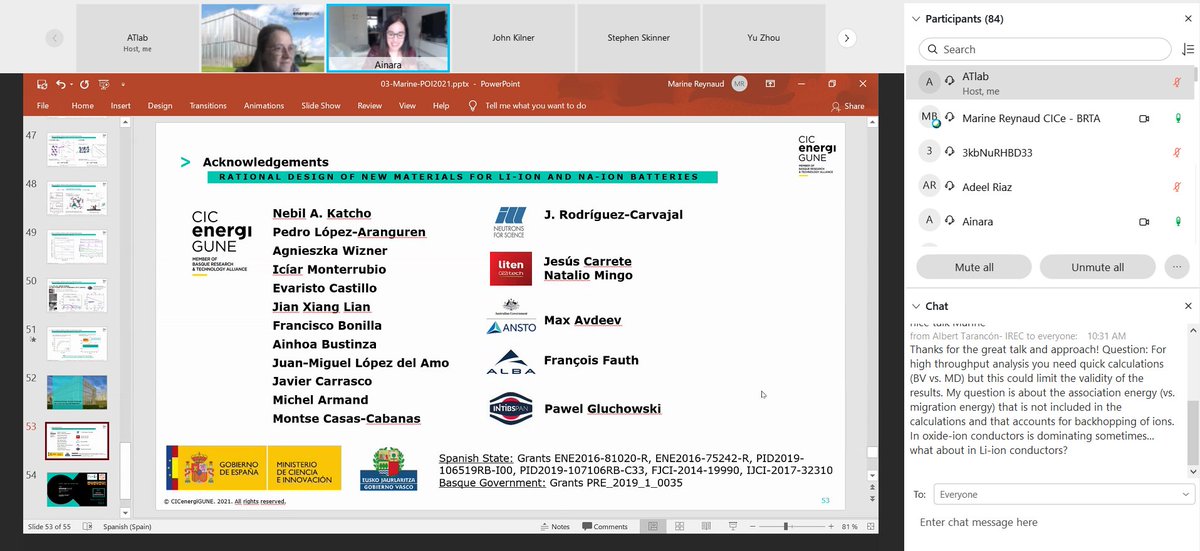
Task: Click the PowerPoint Redo icon
Action: coord(84,85)
